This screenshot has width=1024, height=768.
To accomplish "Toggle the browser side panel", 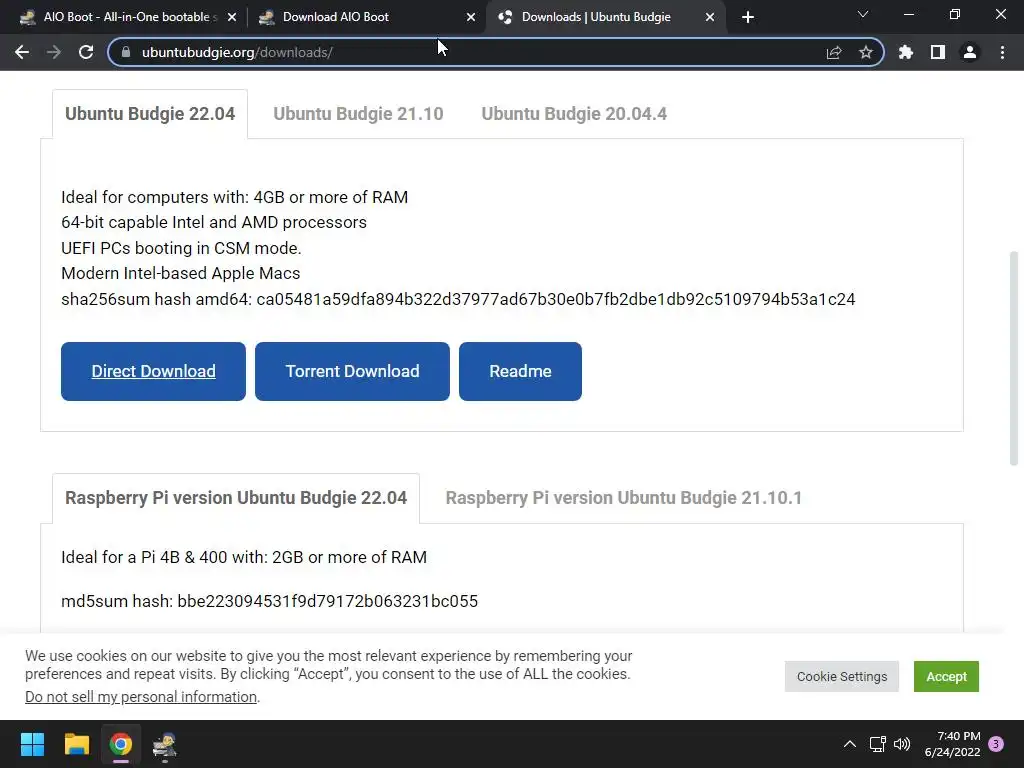I will click(x=938, y=52).
